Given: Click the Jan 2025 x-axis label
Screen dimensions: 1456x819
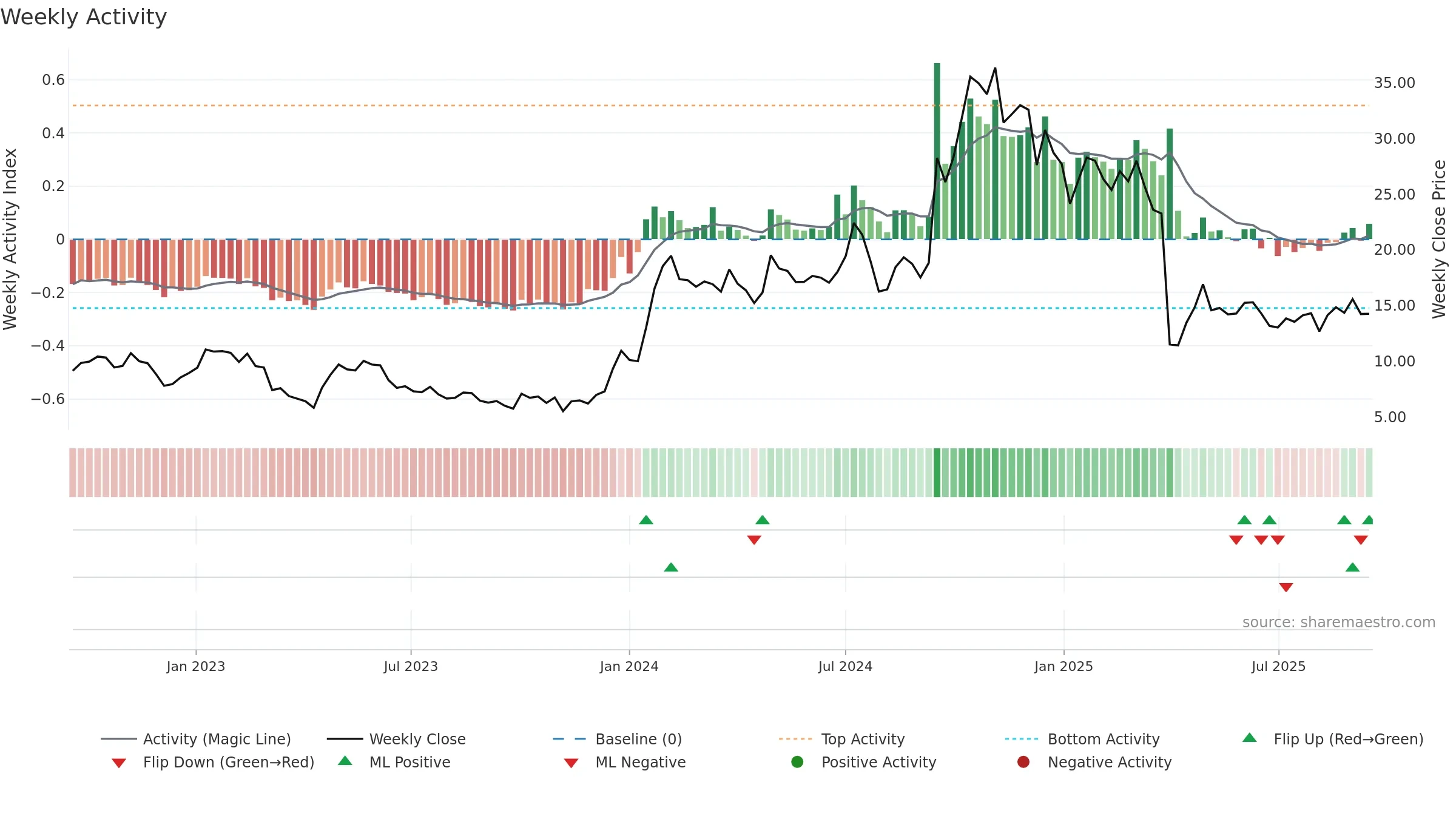Looking at the screenshot, I should click(1063, 666).
